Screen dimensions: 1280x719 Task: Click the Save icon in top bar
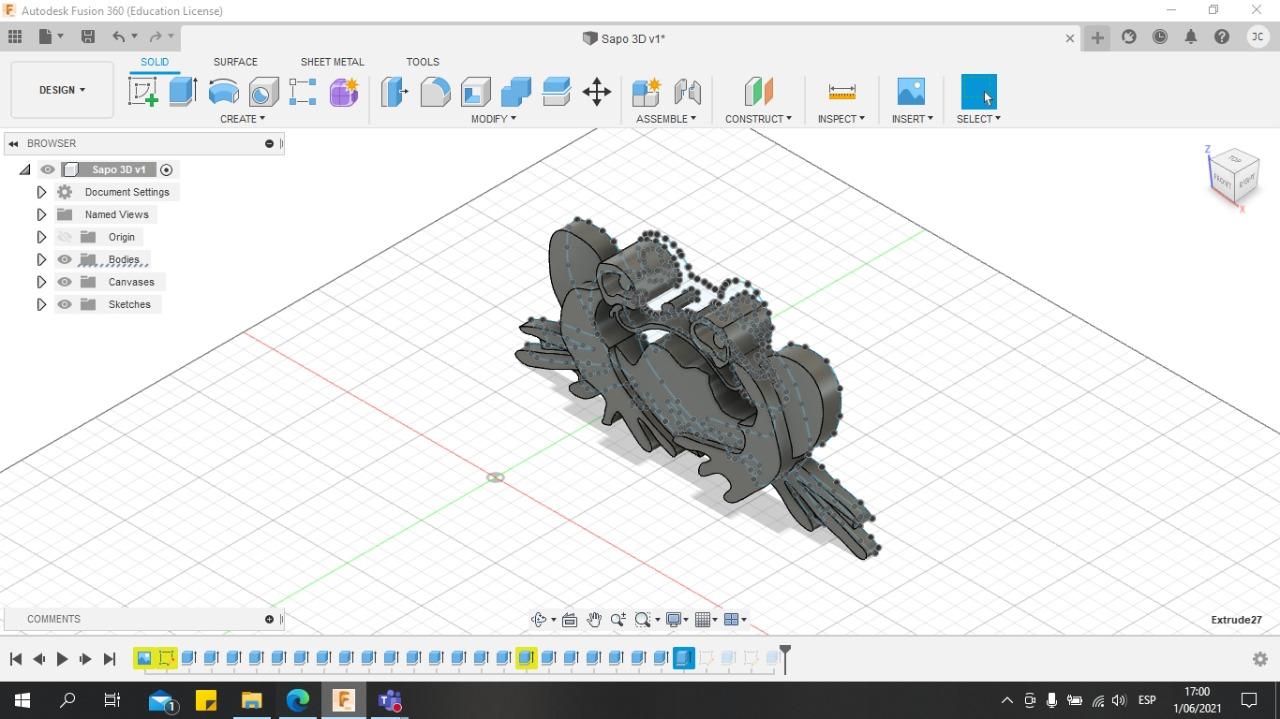pyautogui.click(x=88, y=37)
